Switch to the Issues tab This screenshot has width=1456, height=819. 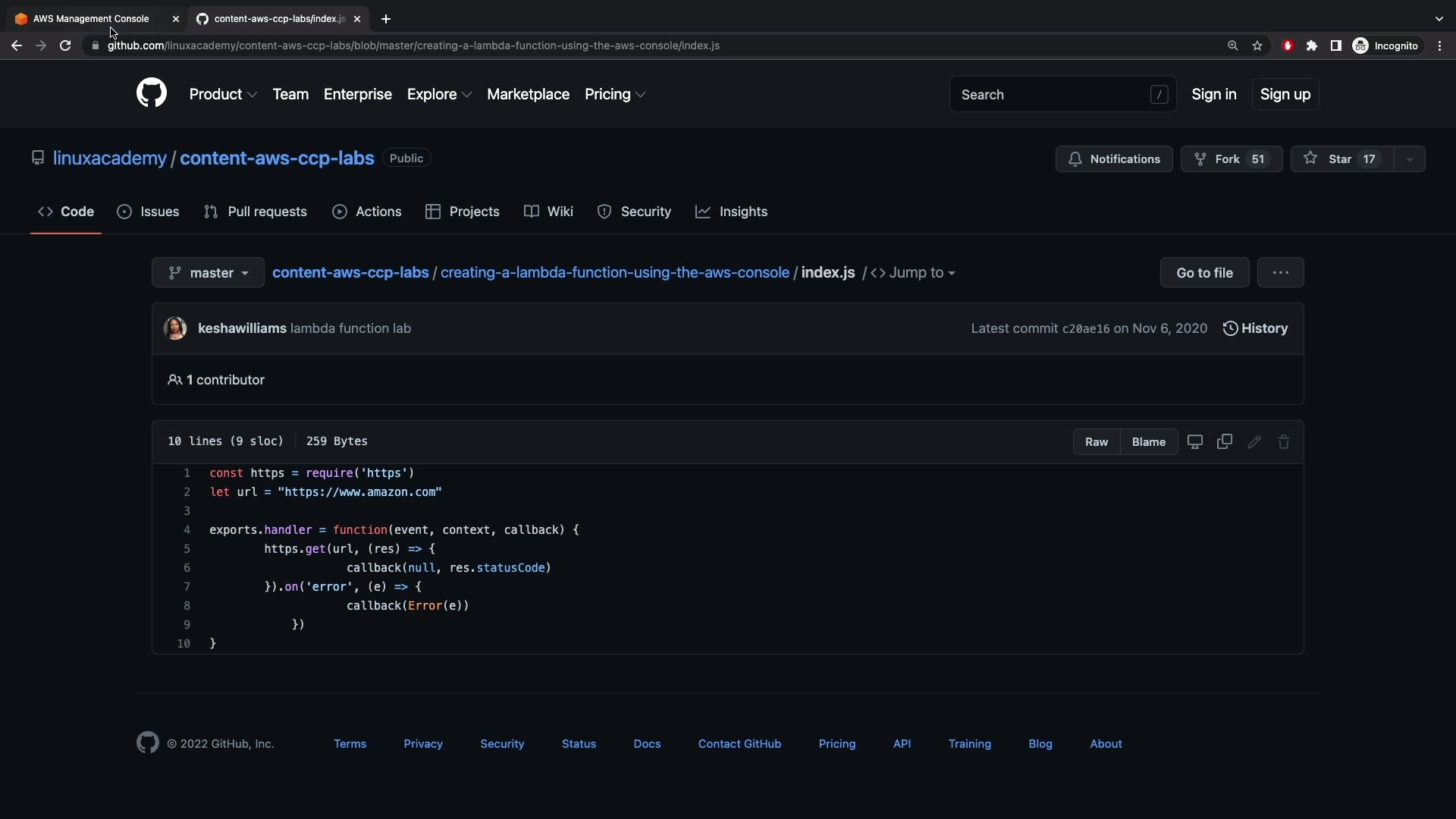tap(149, 212)
